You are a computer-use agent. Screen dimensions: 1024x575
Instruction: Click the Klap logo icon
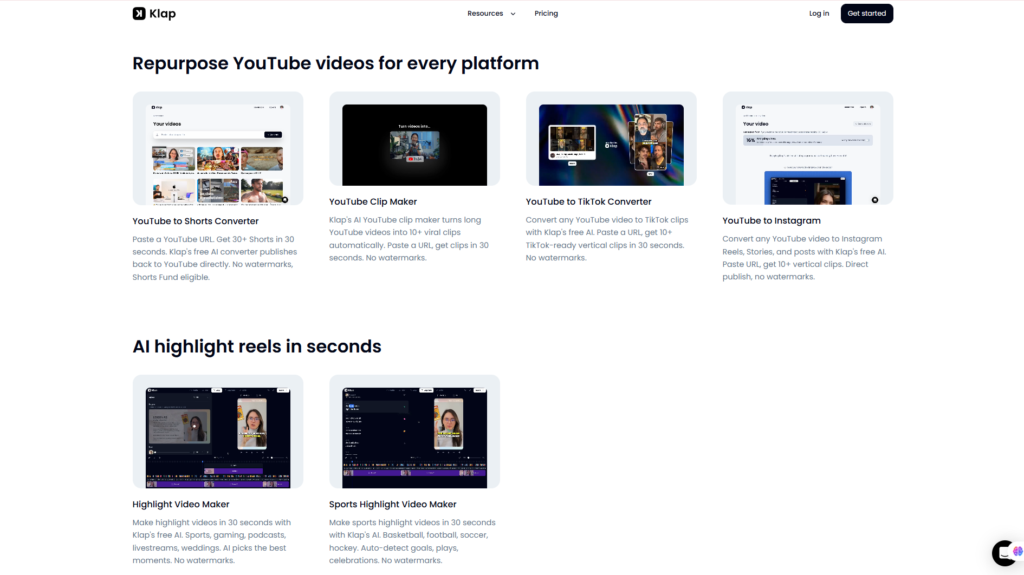138,14
